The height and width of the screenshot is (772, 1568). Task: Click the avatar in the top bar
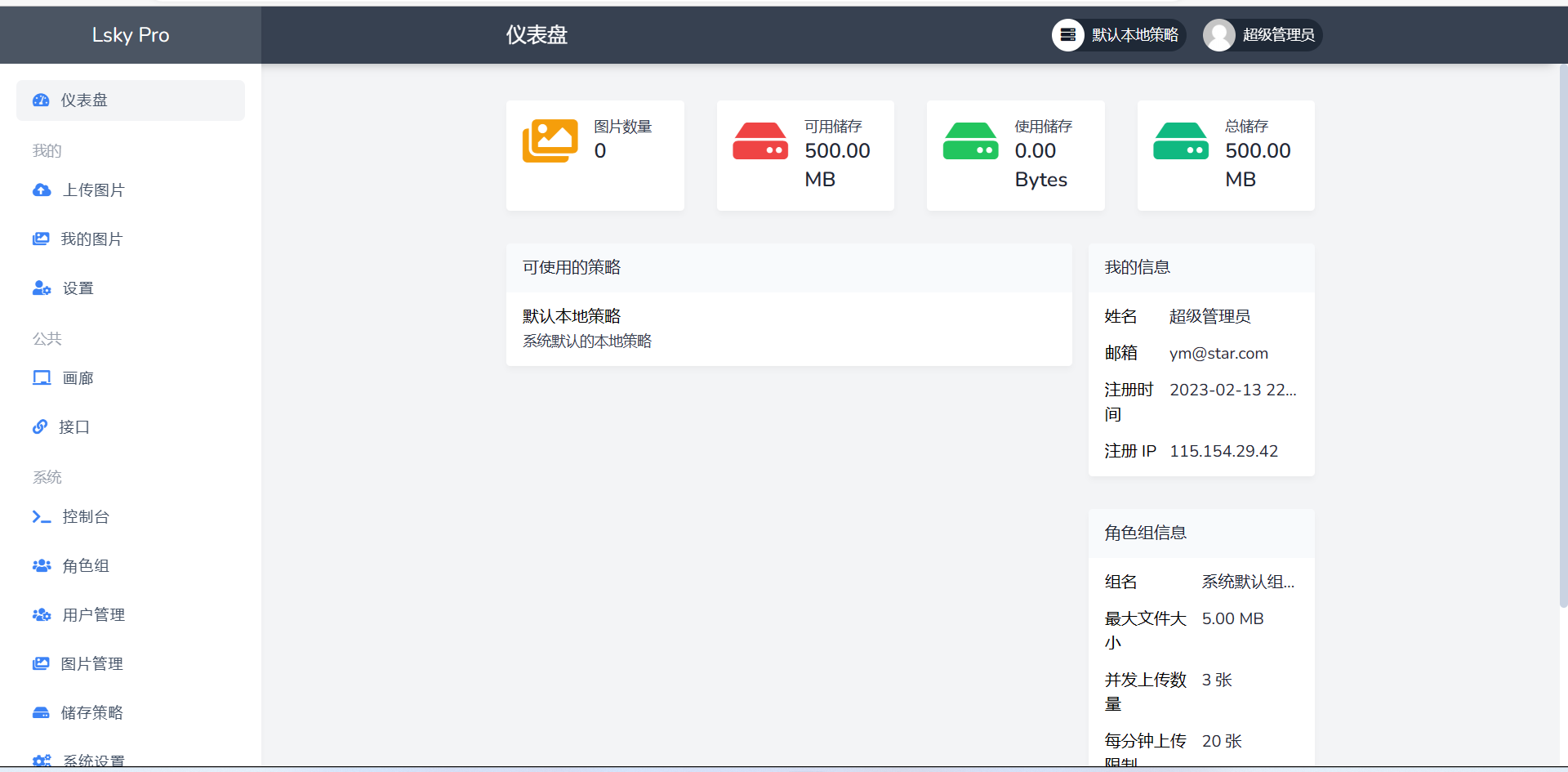click(x=1219, y=35)
